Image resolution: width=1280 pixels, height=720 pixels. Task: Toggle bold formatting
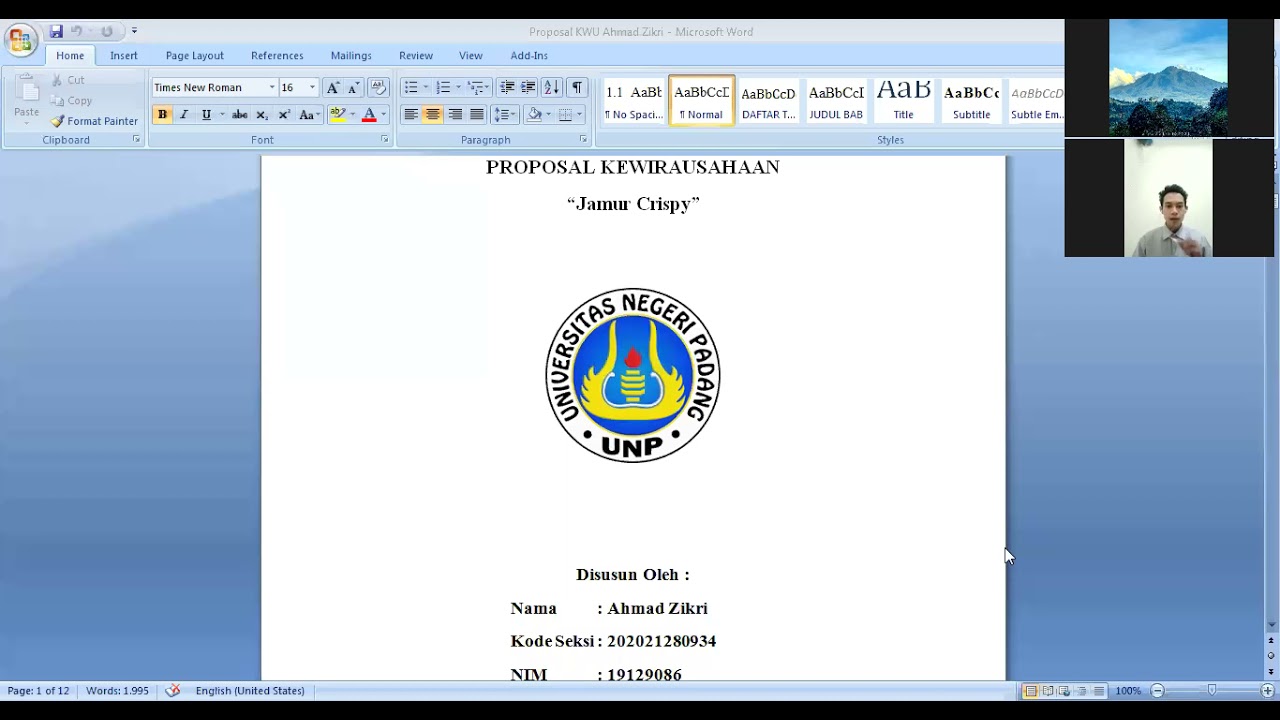click(x=162, y=115)
